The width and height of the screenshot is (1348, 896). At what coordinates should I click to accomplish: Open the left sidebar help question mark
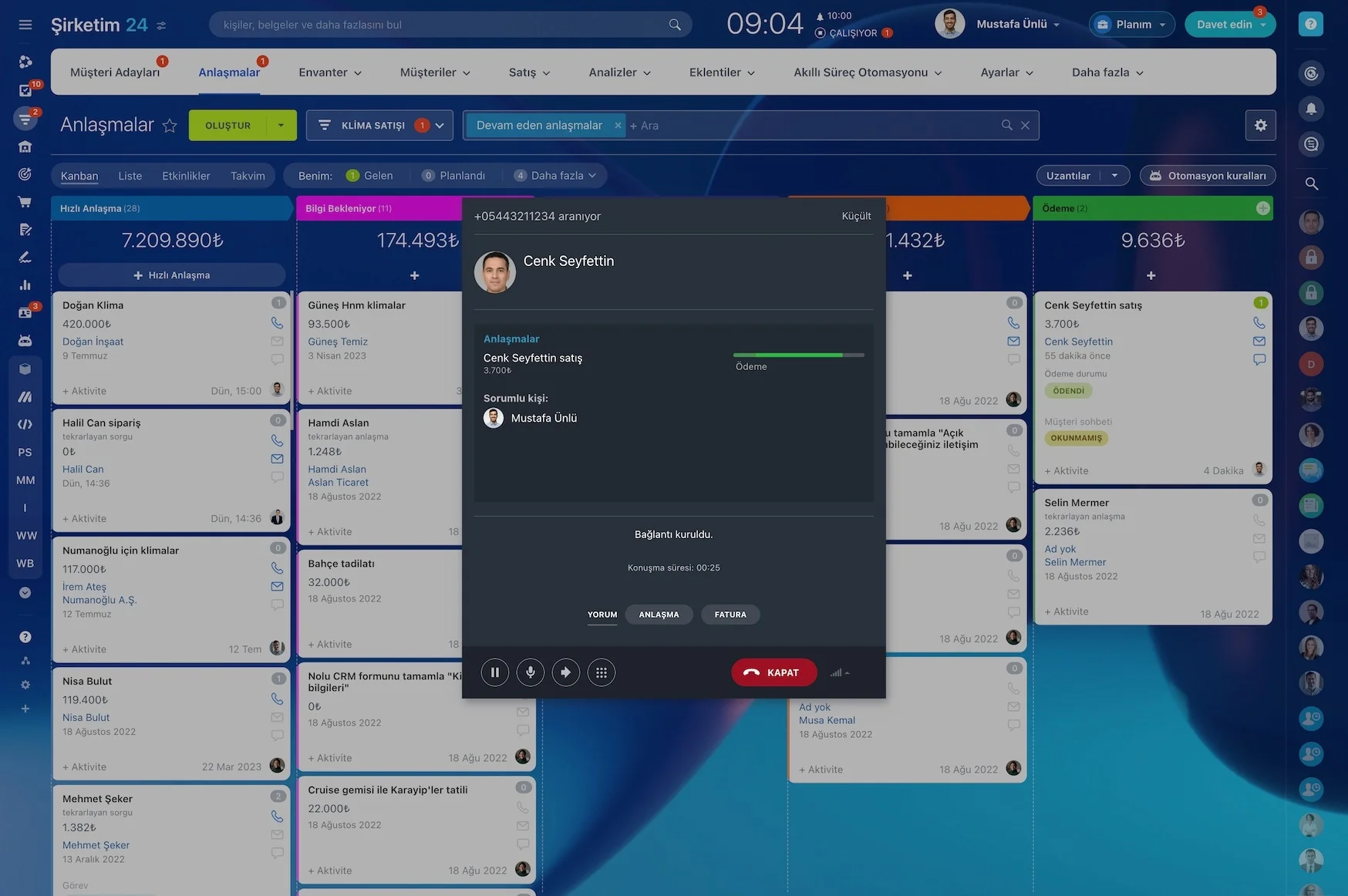25,637
